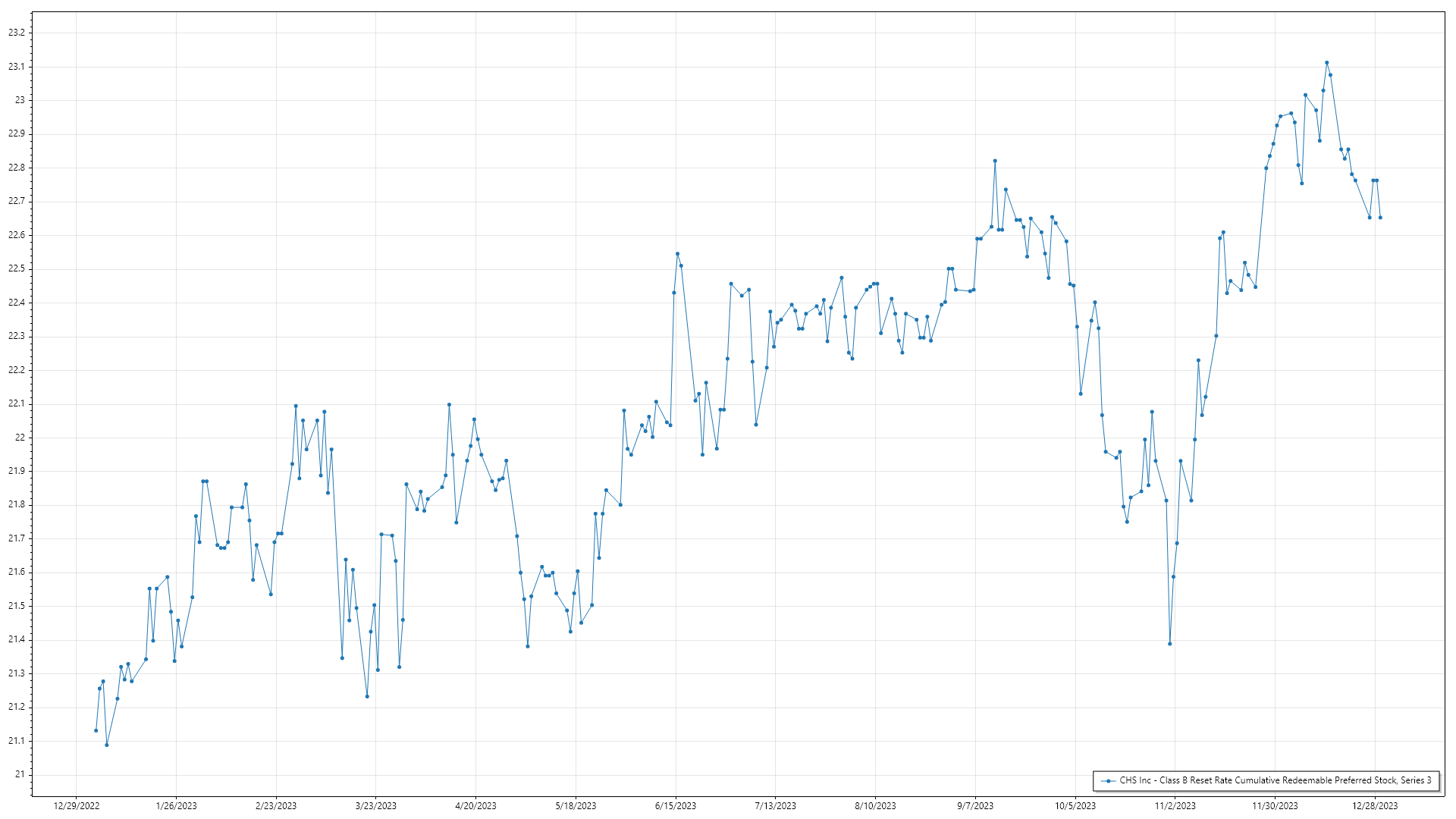Click the 1/26/2023 x-axis date label

tap(176, 806)
